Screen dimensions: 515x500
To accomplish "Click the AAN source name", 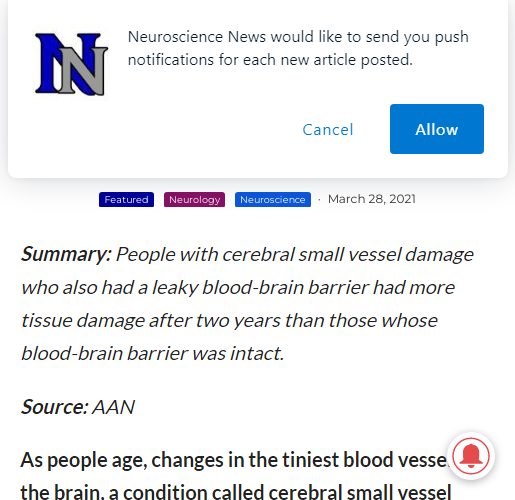I will click(113, 407).
